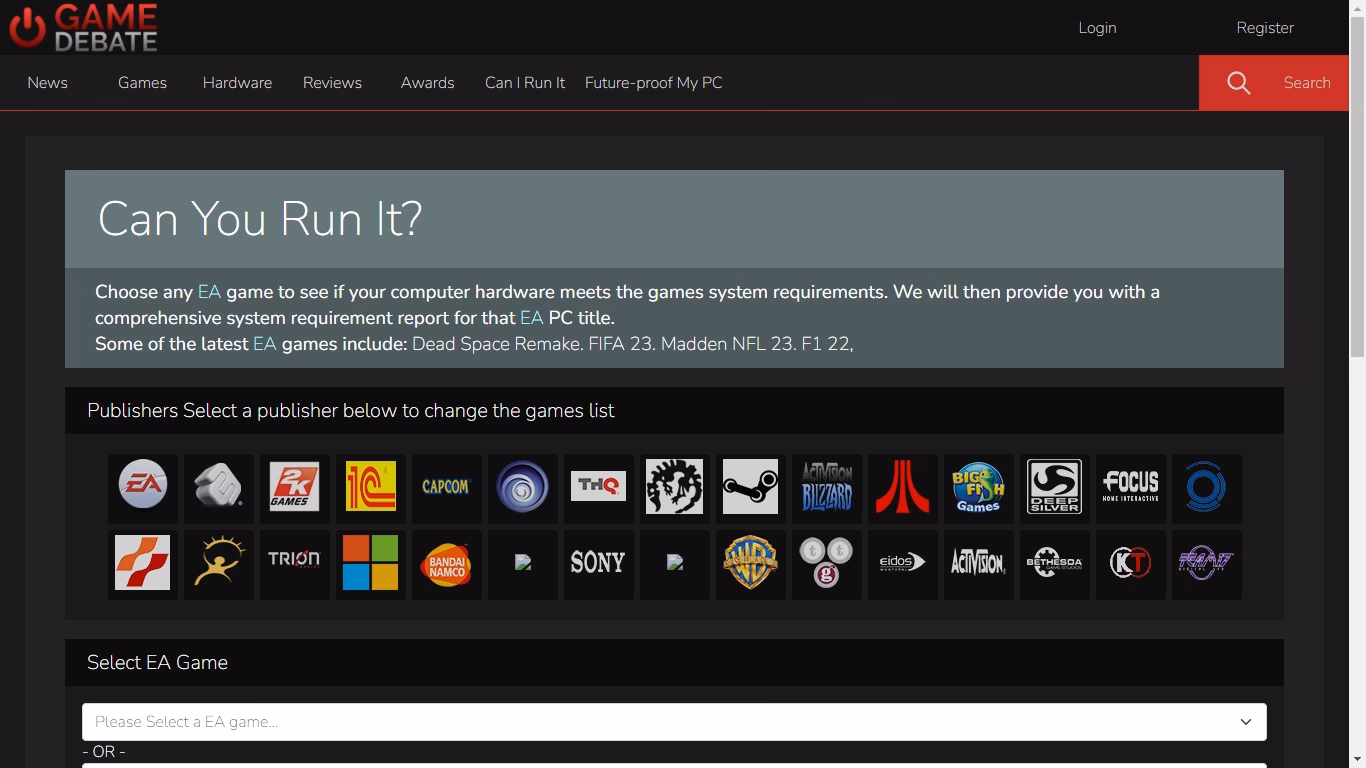Pick the Warner Bros shield logo
The width and height of the screenshot is (1366, 768).
[751, 563]
